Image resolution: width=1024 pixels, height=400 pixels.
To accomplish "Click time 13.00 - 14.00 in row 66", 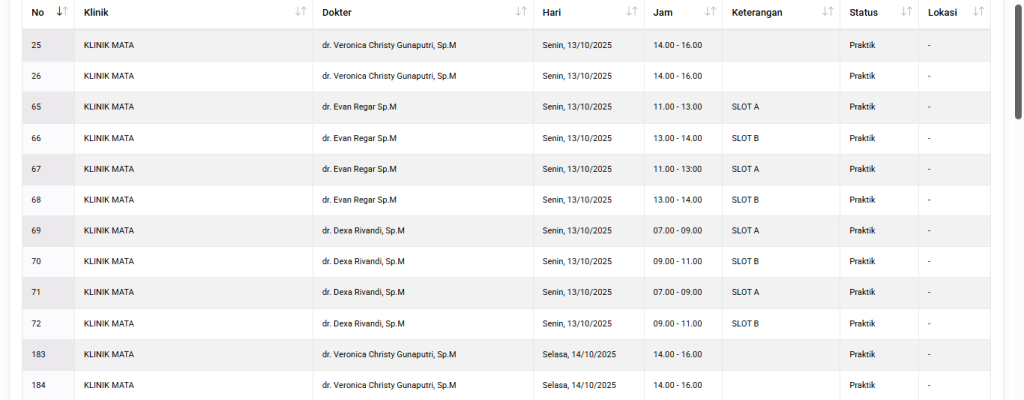I will point(677,138).
